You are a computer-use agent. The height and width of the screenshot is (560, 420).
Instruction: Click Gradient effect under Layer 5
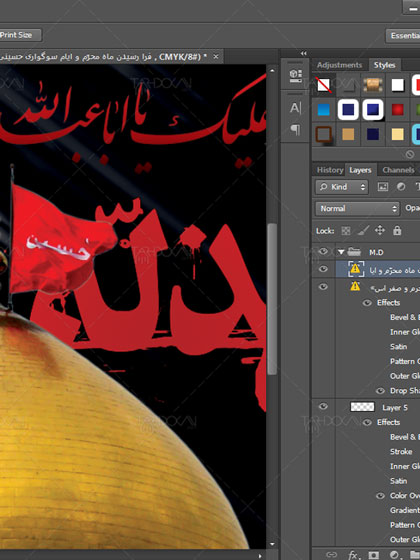pyautogui.click(x=405, y=510)
